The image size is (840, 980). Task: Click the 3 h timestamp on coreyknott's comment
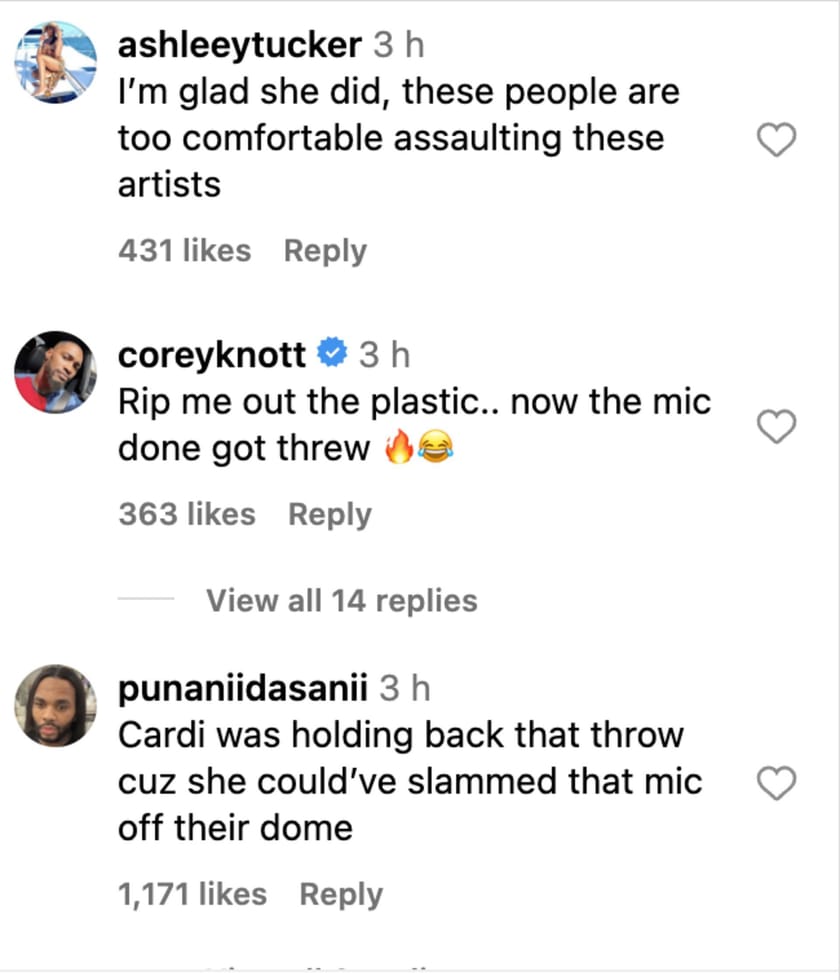click(385, 354)
